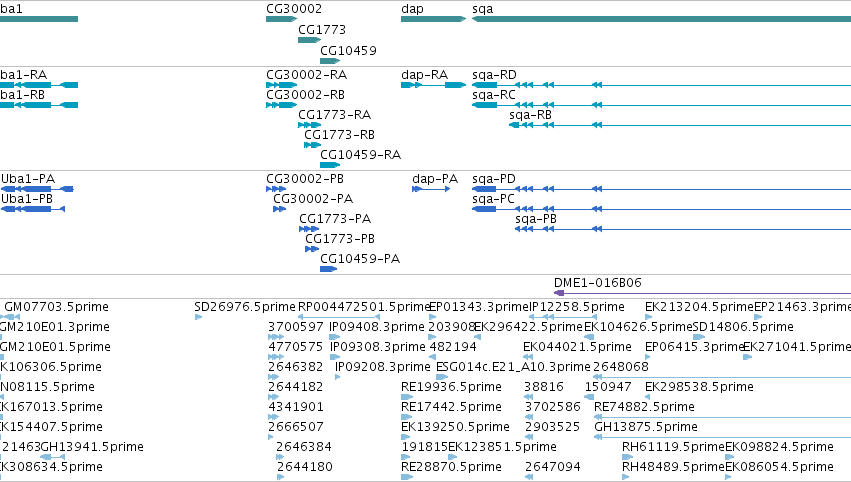Click the EK139250.5prime EST label
Image resolution: width=851 pixels, height=482 pixels.
coord(455,428)
